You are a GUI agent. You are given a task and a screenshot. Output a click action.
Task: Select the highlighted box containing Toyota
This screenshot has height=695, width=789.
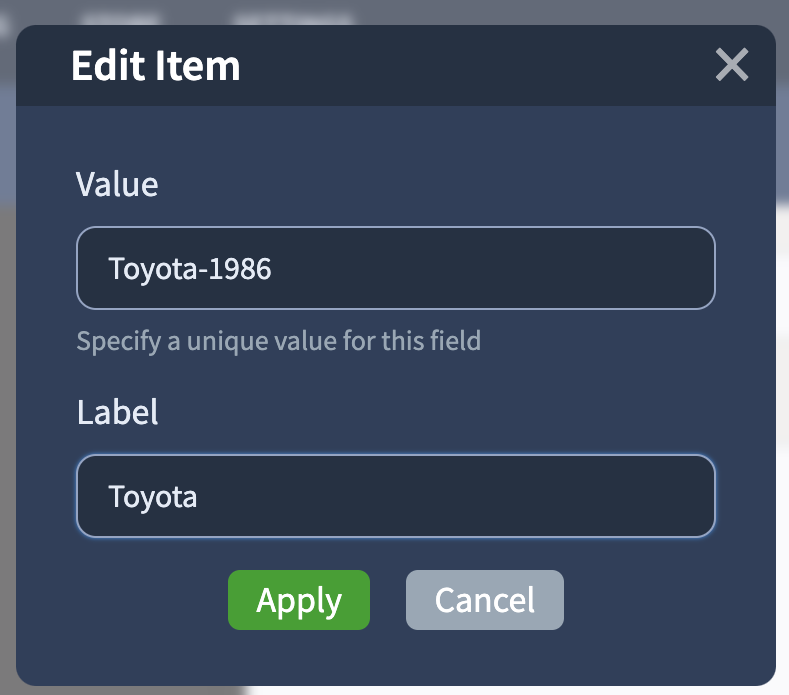(396, 496)
